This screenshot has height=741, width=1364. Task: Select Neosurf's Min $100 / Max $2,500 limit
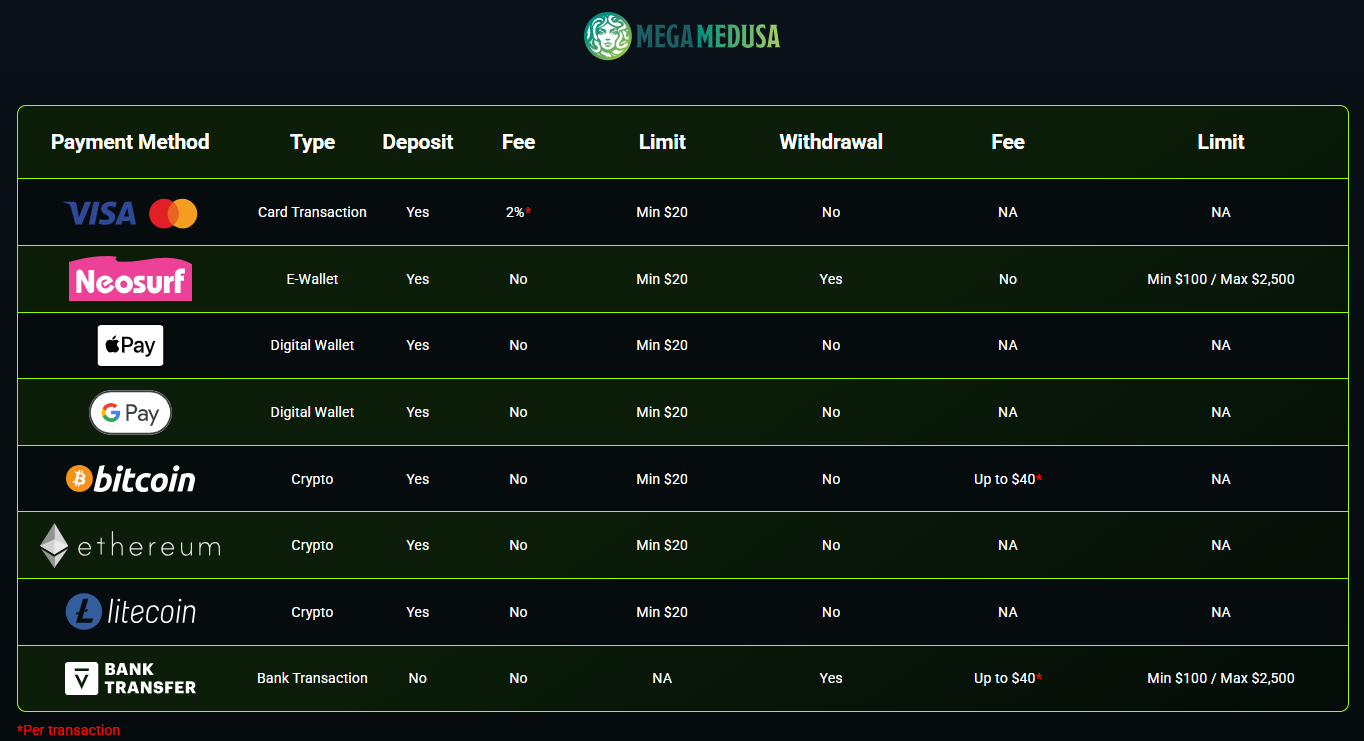point(1221,279)
